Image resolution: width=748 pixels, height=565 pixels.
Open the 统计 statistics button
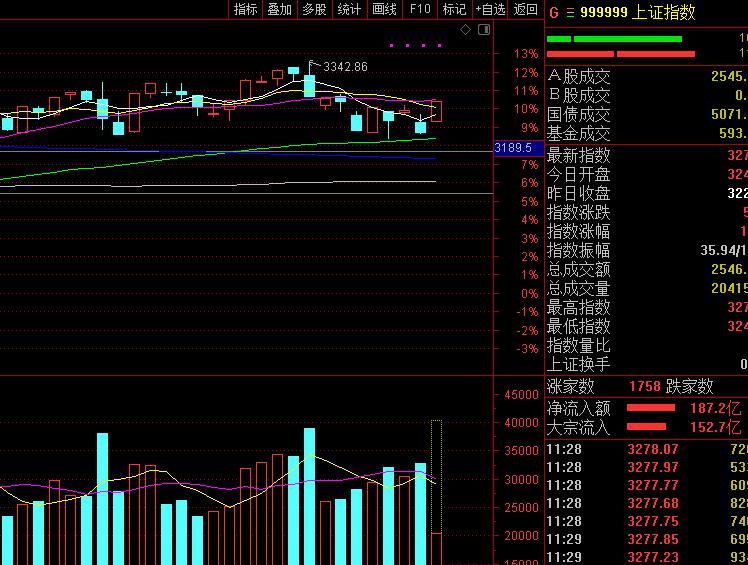(x=349, y=9)
